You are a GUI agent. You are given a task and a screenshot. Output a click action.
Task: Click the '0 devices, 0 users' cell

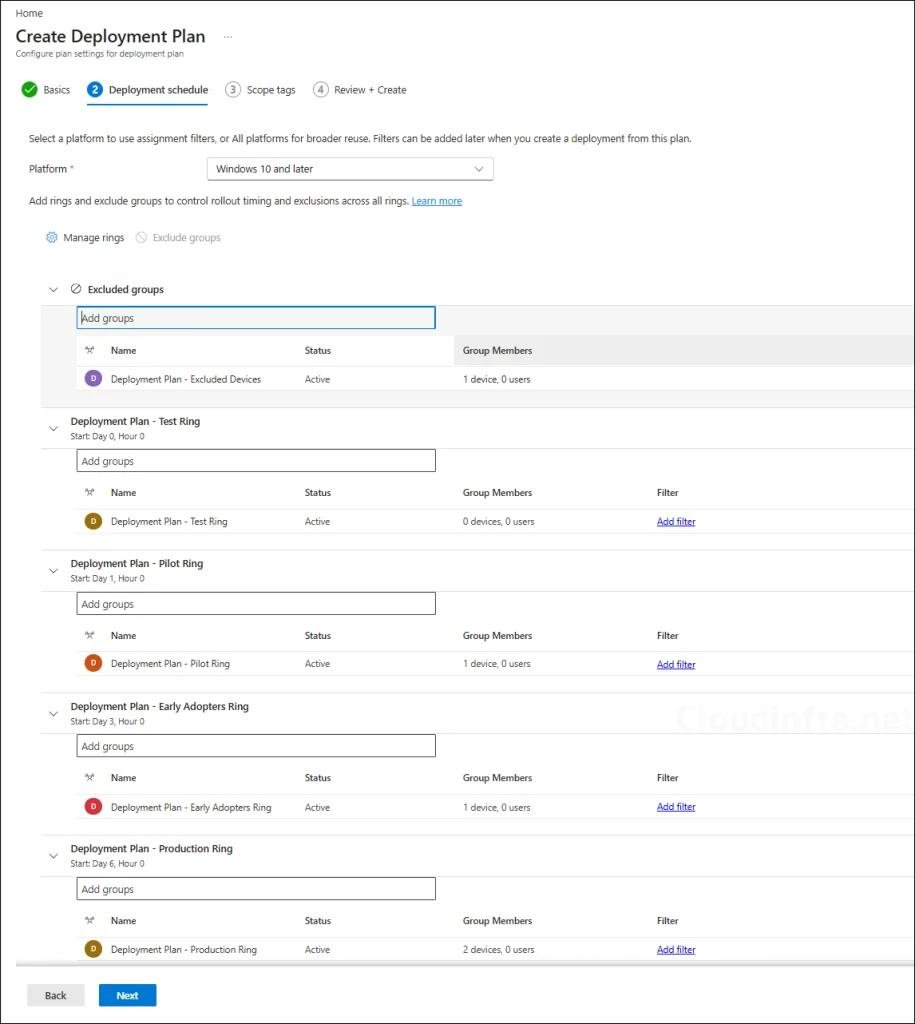pyautogui.click(x=498, y=522)
